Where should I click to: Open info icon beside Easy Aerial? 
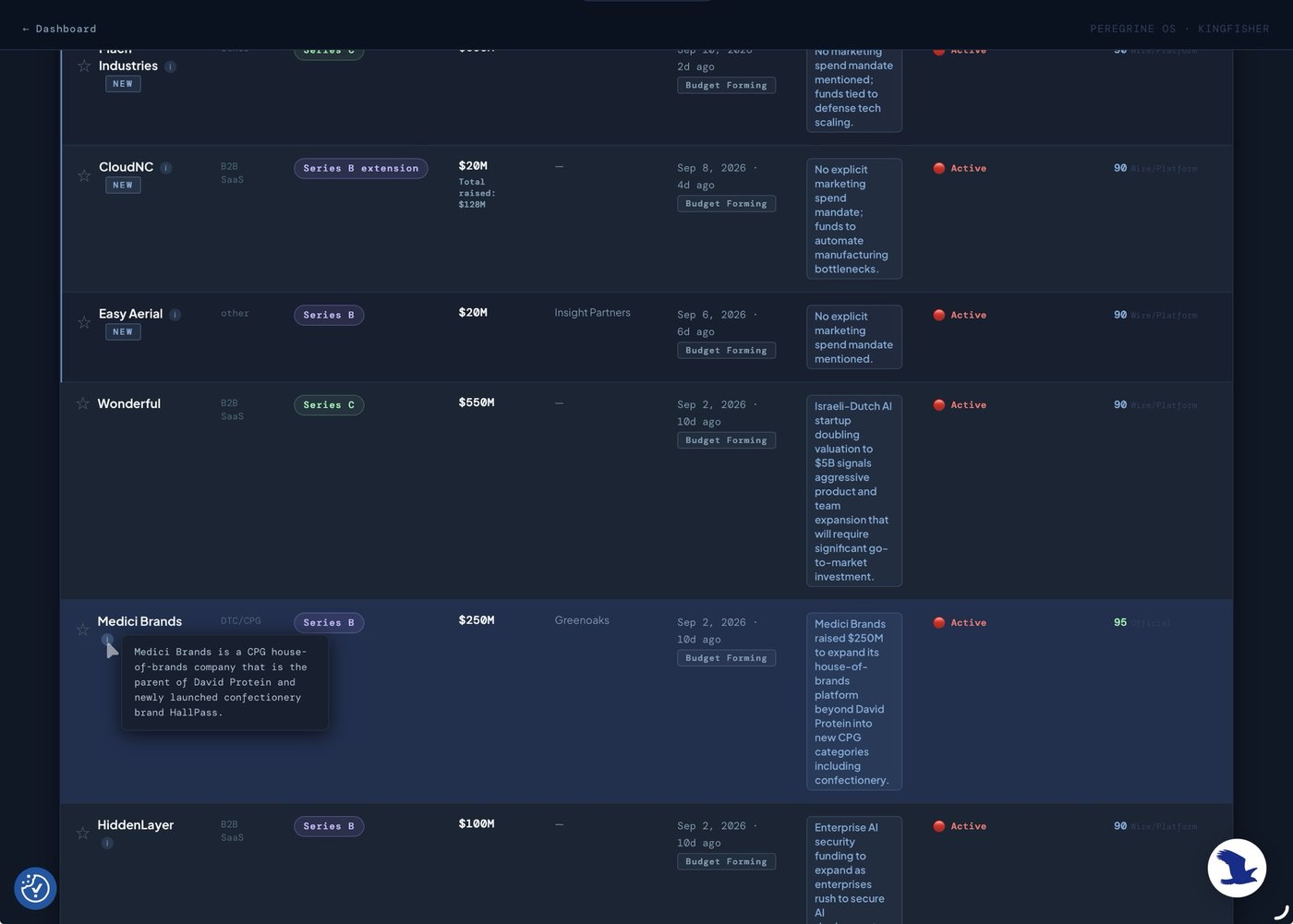point(175,315)
